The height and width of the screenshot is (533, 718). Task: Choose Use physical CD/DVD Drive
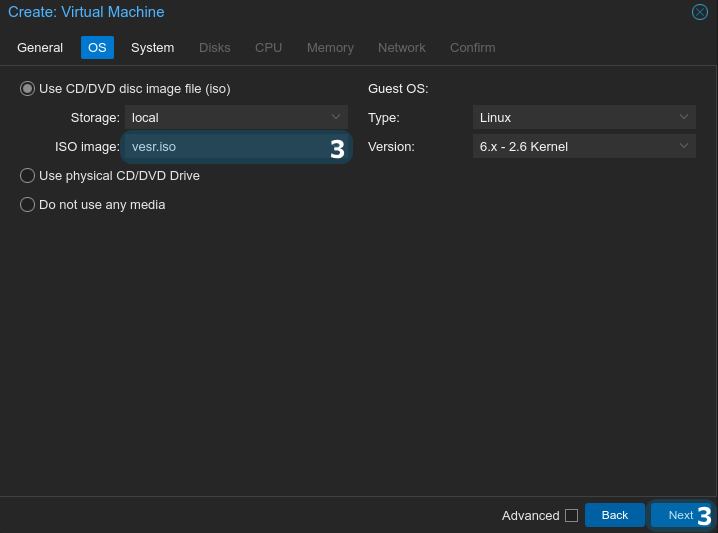pyautogui.click(x=28, y=176)
